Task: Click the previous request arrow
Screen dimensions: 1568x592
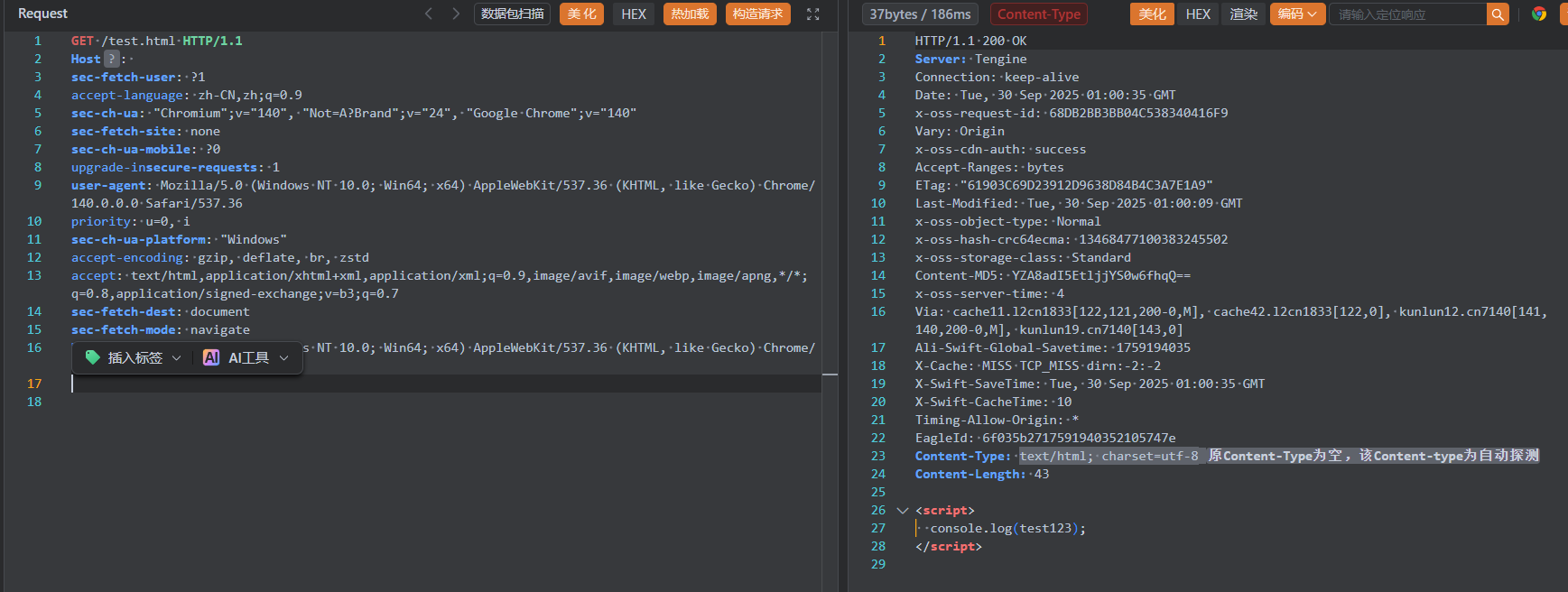Action: click(429, 14)
